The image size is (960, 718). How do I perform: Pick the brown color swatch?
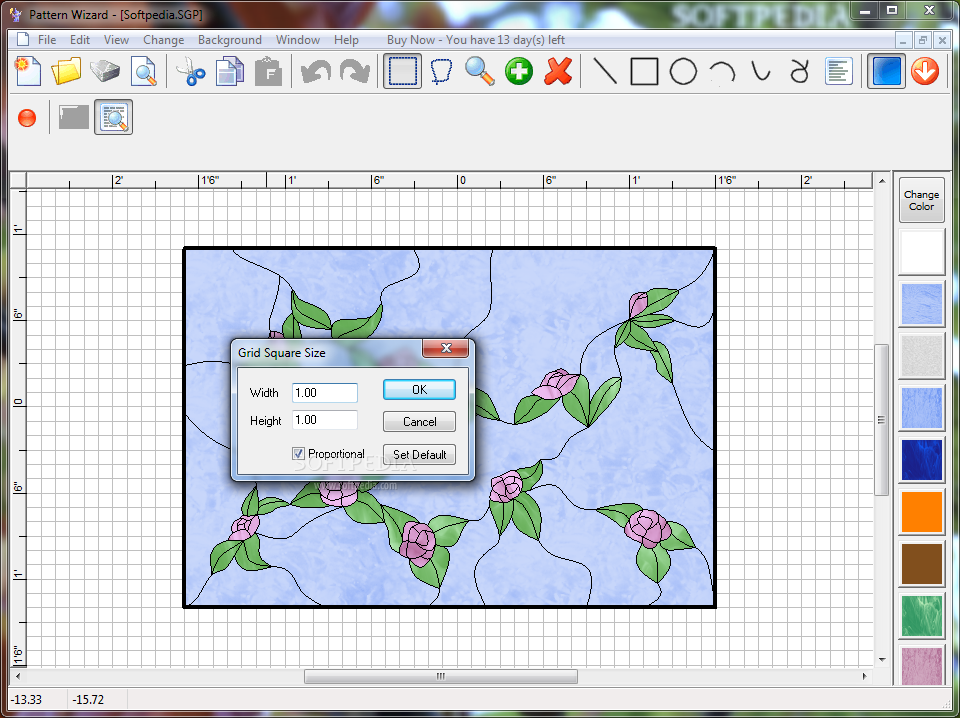pyautogui.click(x=921, y=564)
